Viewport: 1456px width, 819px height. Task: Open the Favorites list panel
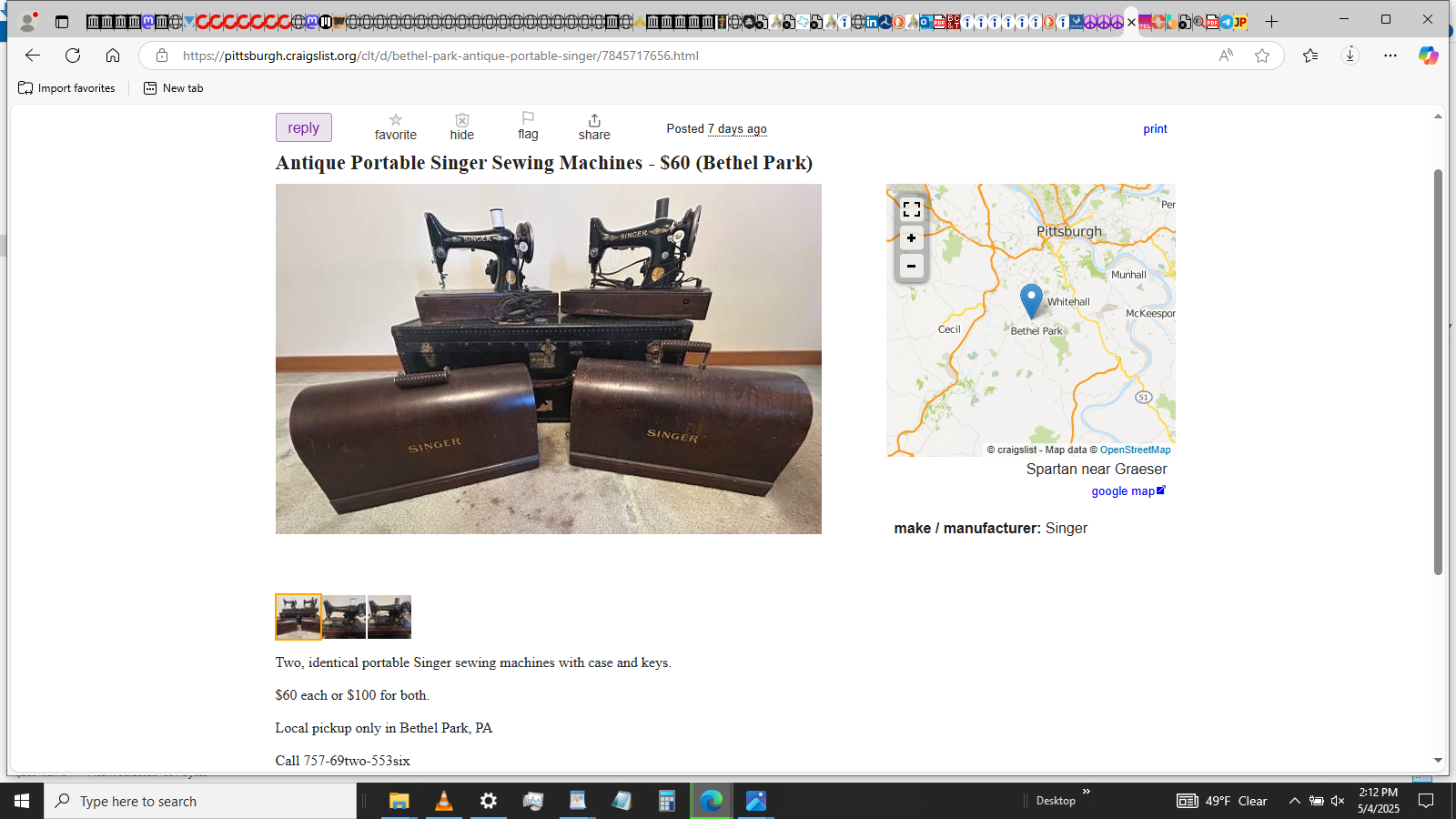tap(1310, 56)
